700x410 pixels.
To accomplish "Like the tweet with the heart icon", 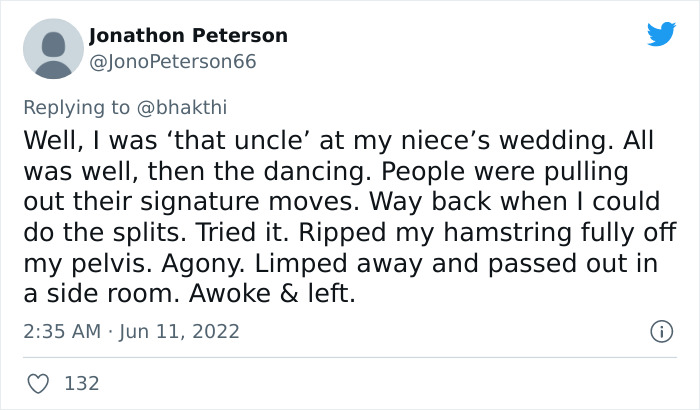I will point(40,383).
